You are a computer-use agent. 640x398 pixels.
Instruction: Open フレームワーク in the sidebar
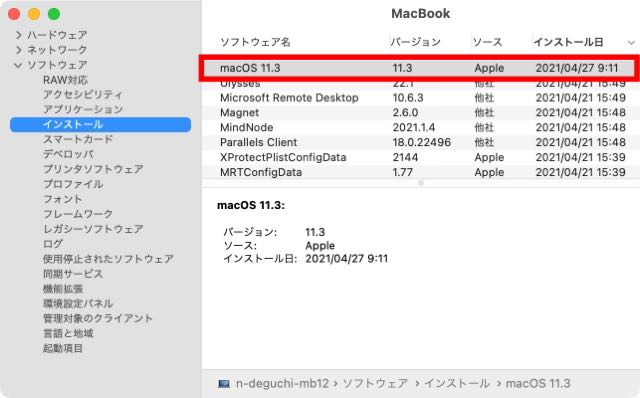click(78, 214)
